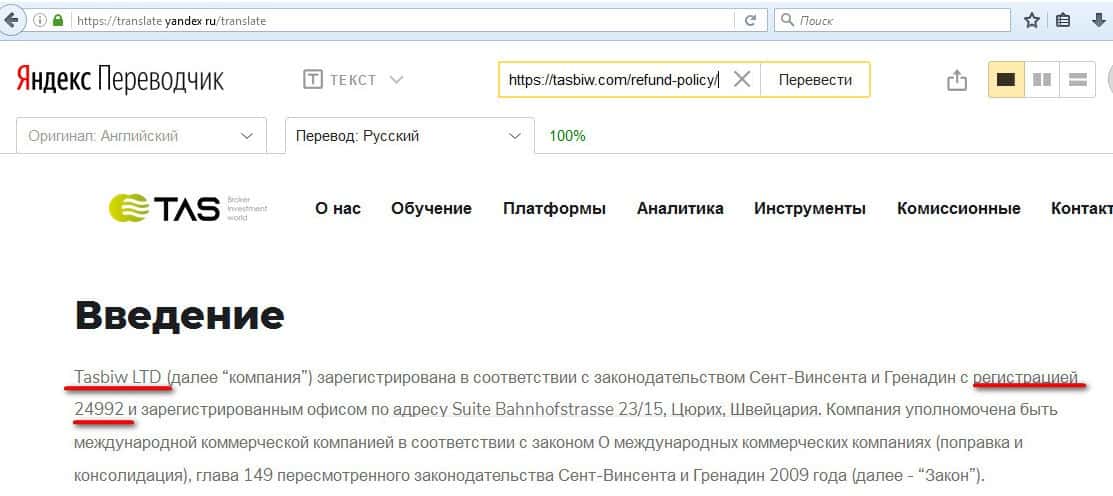1113x496 pixels.
Task: Clear the URL field with the X icon
Action: (x=741, y=80)
